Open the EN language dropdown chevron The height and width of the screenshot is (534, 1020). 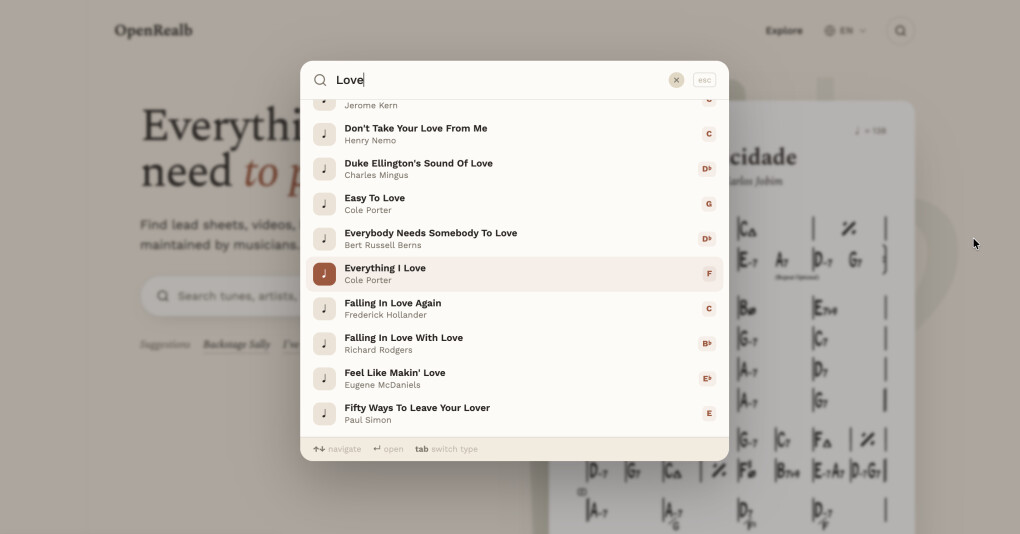(x=863, y=31)
